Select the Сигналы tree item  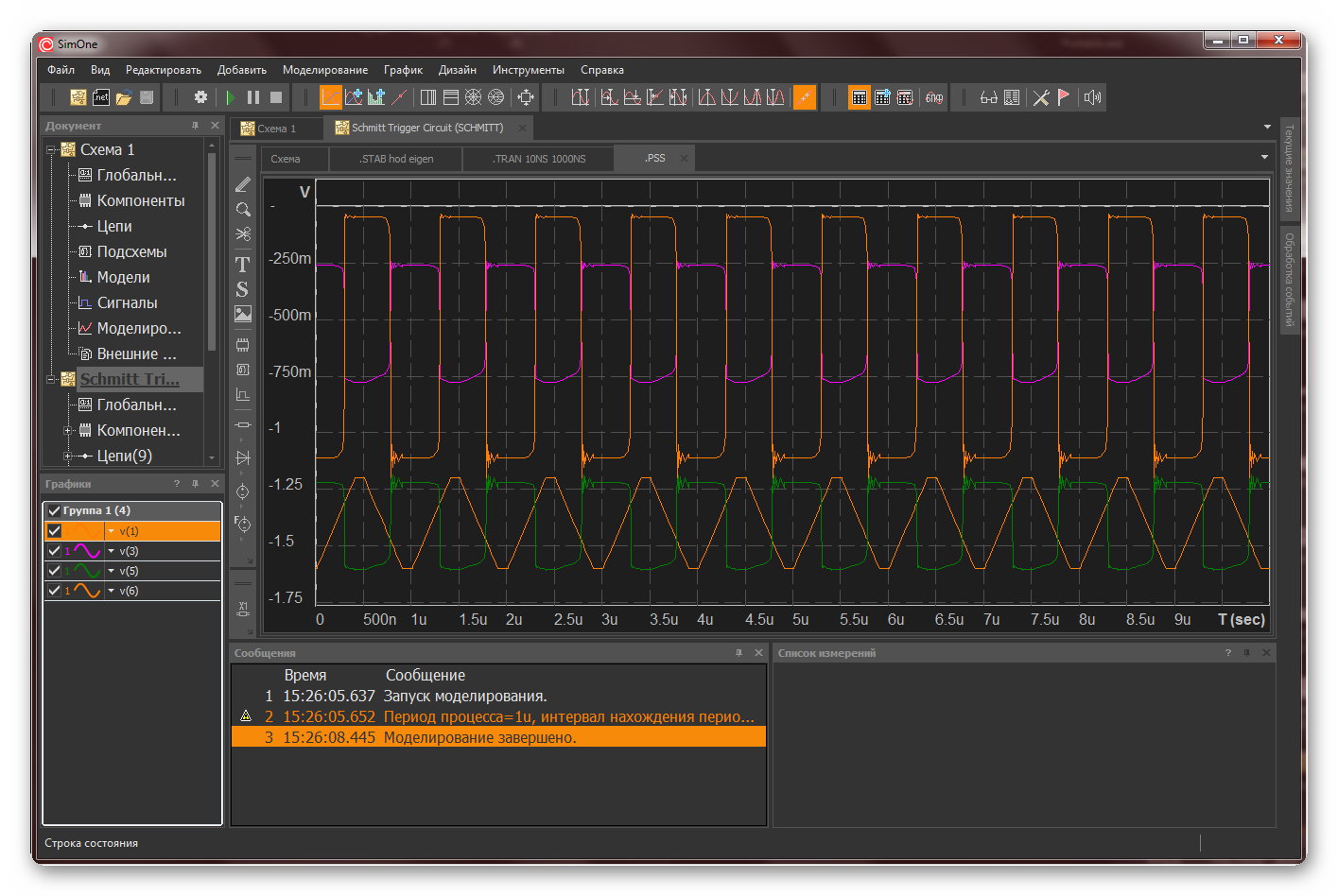[x=127, y=302]
